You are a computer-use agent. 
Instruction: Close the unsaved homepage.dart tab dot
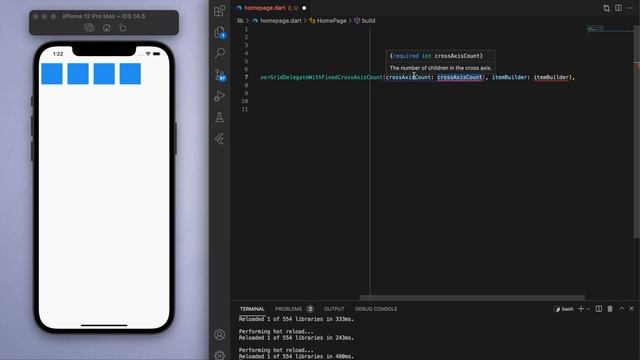point(304,8)
